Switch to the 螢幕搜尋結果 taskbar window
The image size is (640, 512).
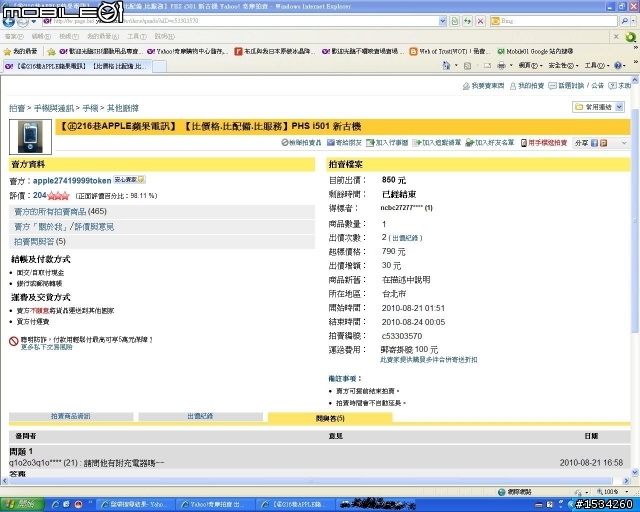tap(137, 504)
